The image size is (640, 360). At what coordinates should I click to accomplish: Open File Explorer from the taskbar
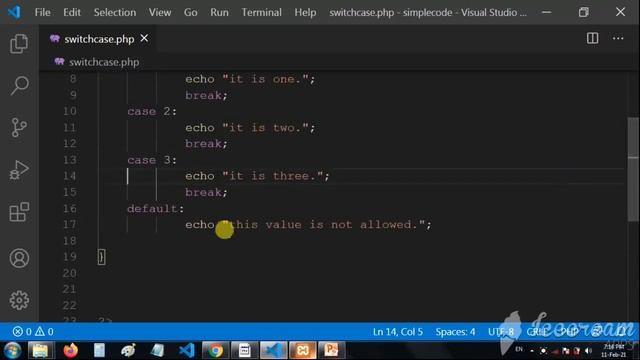tap(40, 351)
